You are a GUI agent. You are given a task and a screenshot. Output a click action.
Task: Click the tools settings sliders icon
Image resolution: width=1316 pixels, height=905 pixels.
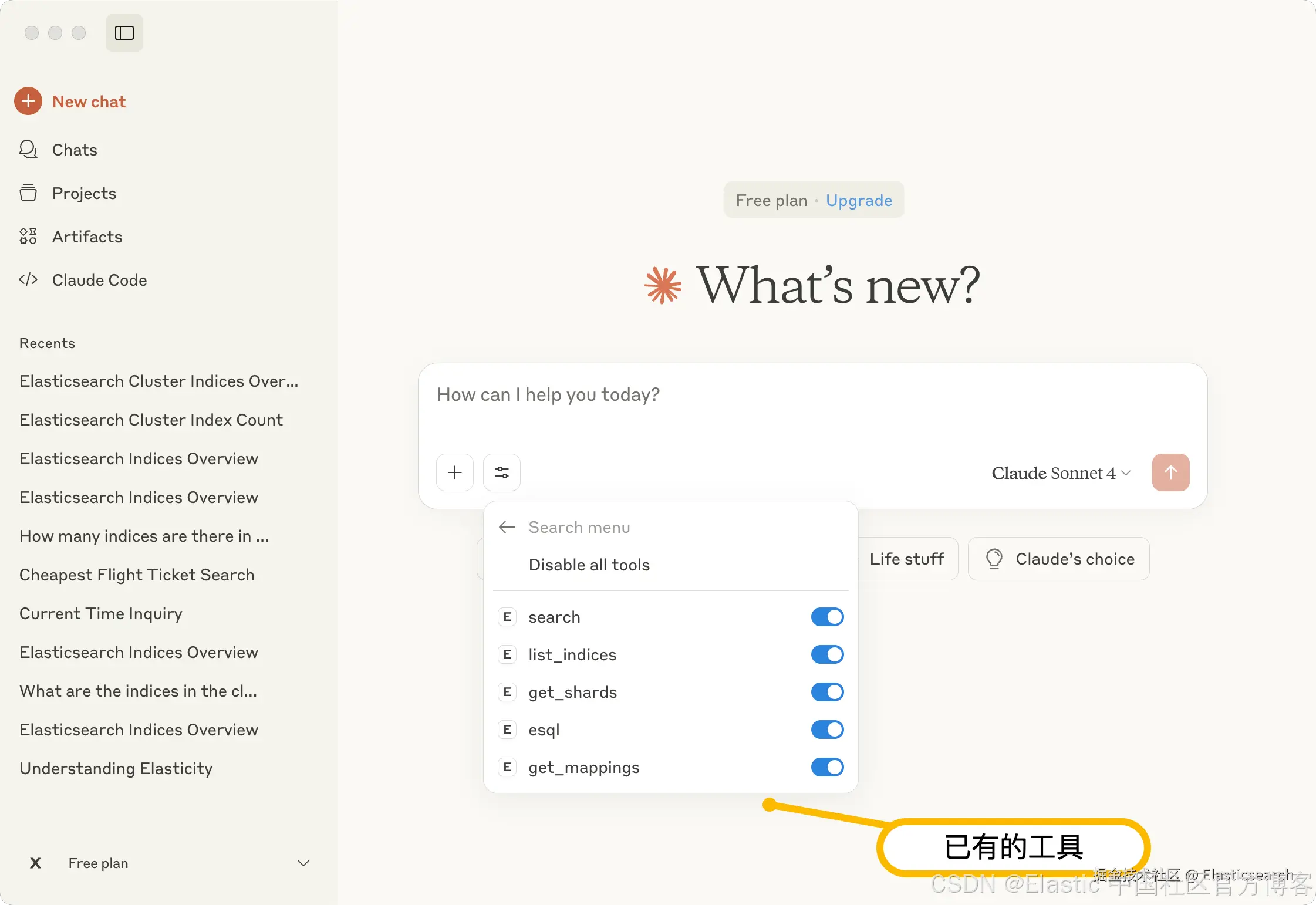502,472
